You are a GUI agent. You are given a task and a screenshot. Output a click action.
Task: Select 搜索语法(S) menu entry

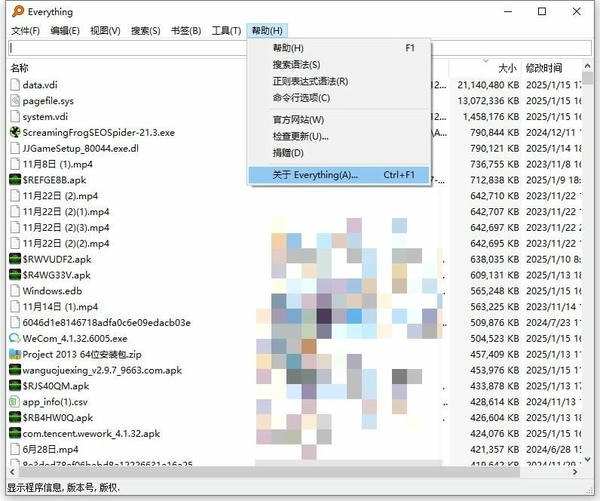click(x=339, y=65)
